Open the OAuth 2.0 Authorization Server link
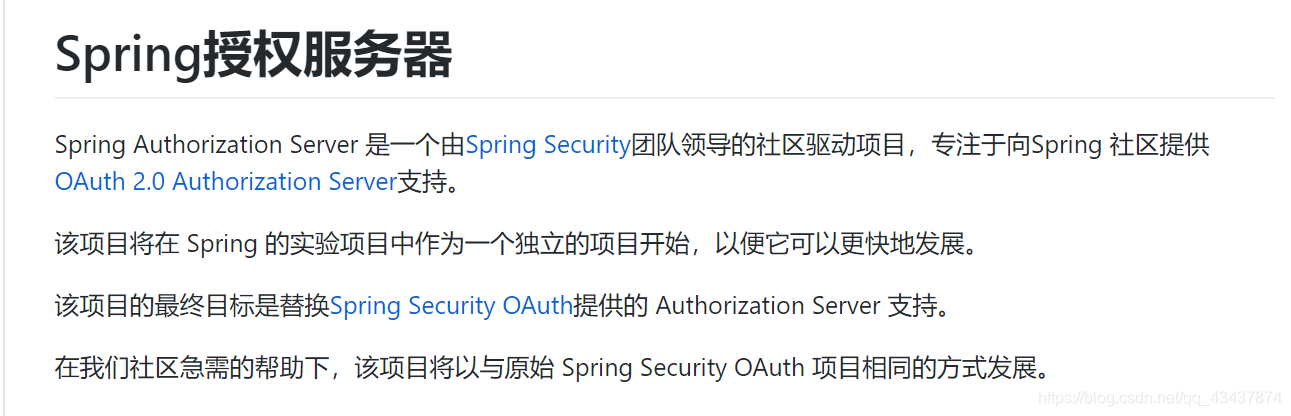The image size is (1291, 416). [226, 182]
